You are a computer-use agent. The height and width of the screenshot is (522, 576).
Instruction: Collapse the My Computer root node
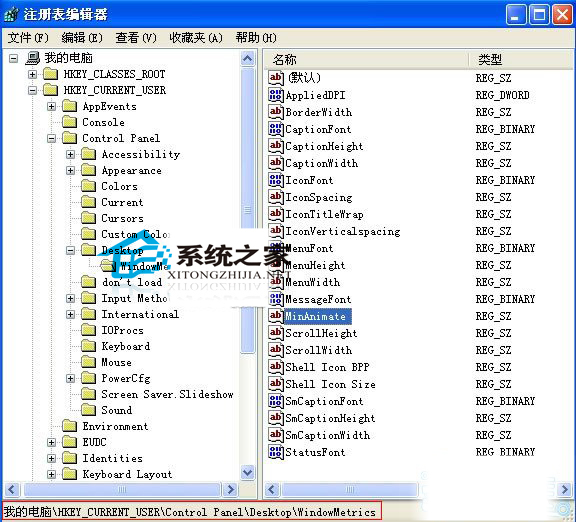point(14,58)
